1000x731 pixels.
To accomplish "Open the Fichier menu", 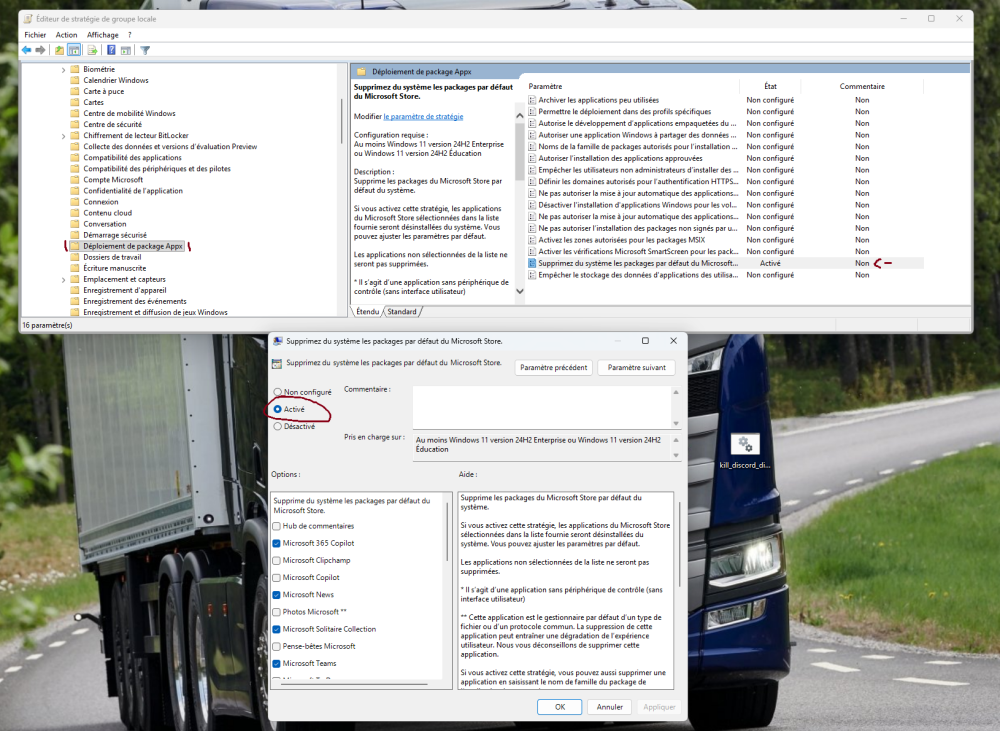I will coord(35,35).
